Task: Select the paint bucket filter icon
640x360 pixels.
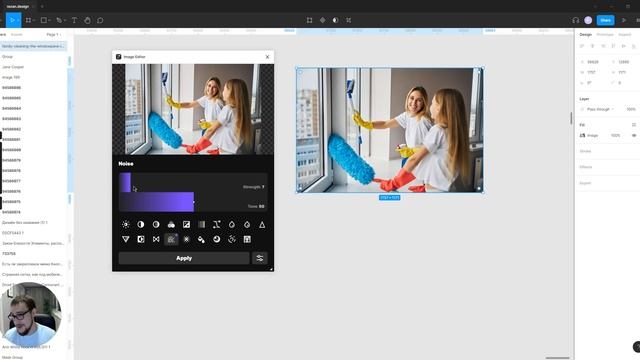Action: pos(201,239)
